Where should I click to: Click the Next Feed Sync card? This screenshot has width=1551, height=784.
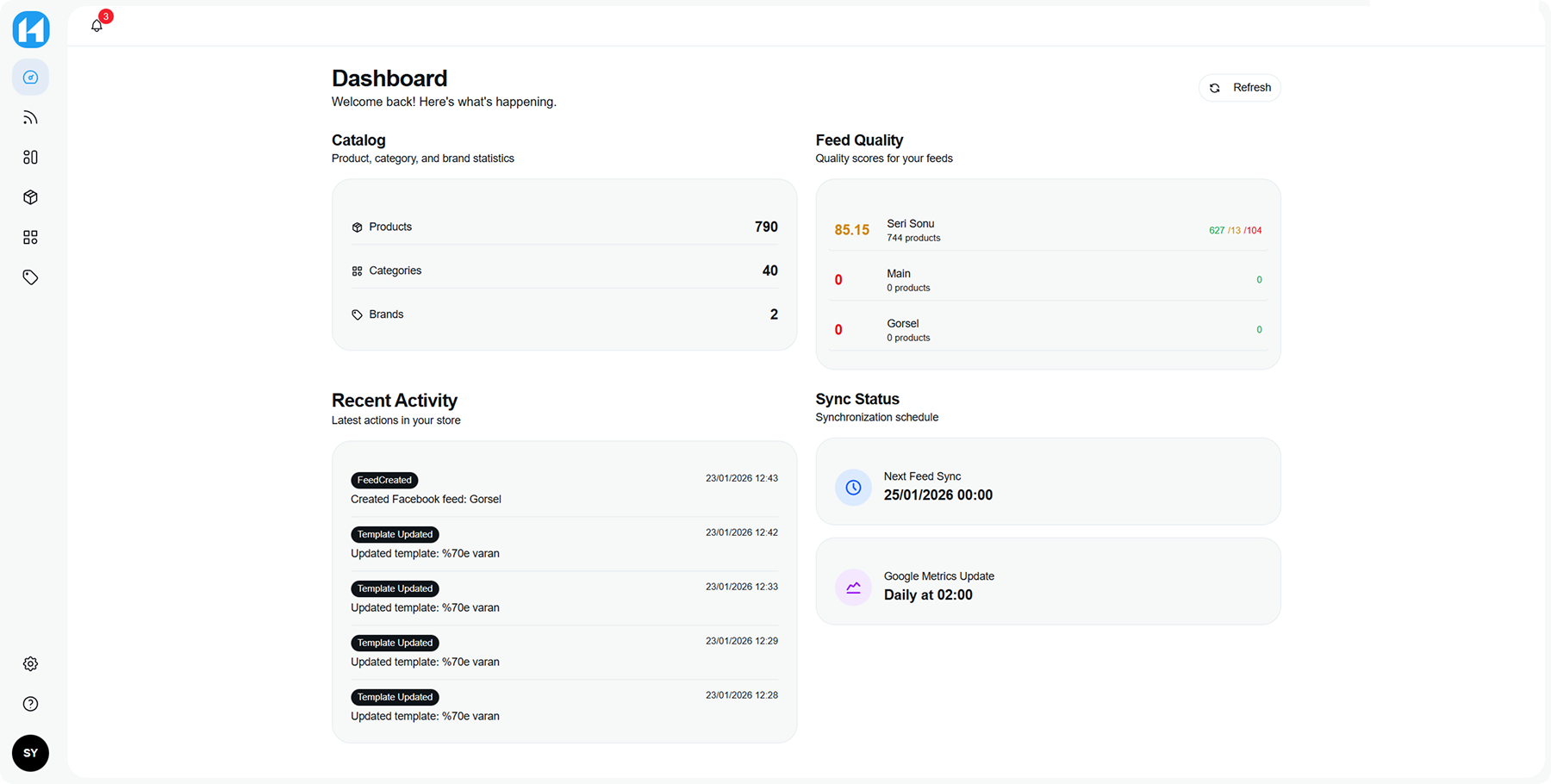pos(1047,482)
